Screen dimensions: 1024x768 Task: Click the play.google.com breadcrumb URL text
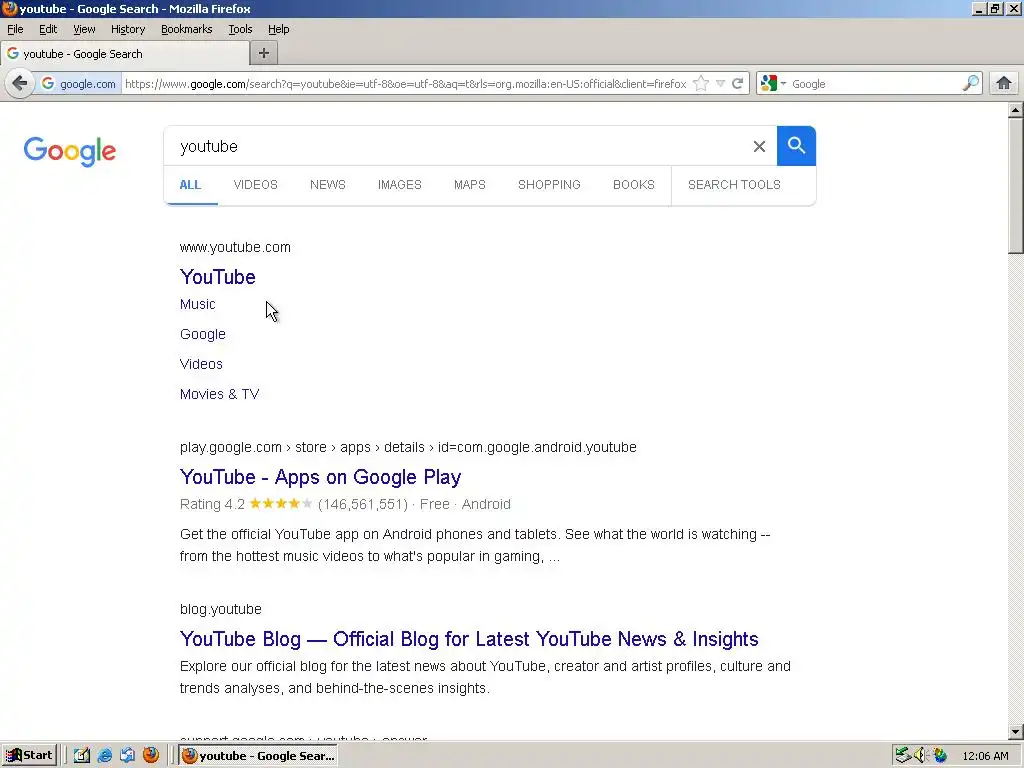[x=408, y=447]
